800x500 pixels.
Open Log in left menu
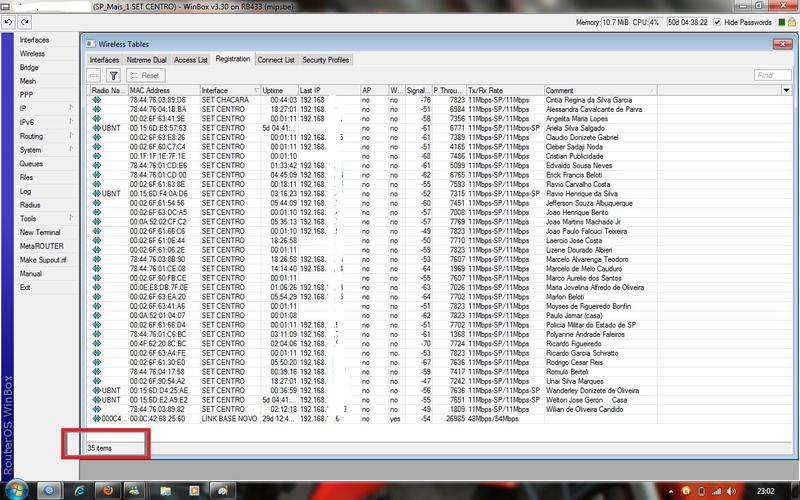pos(25,191)
